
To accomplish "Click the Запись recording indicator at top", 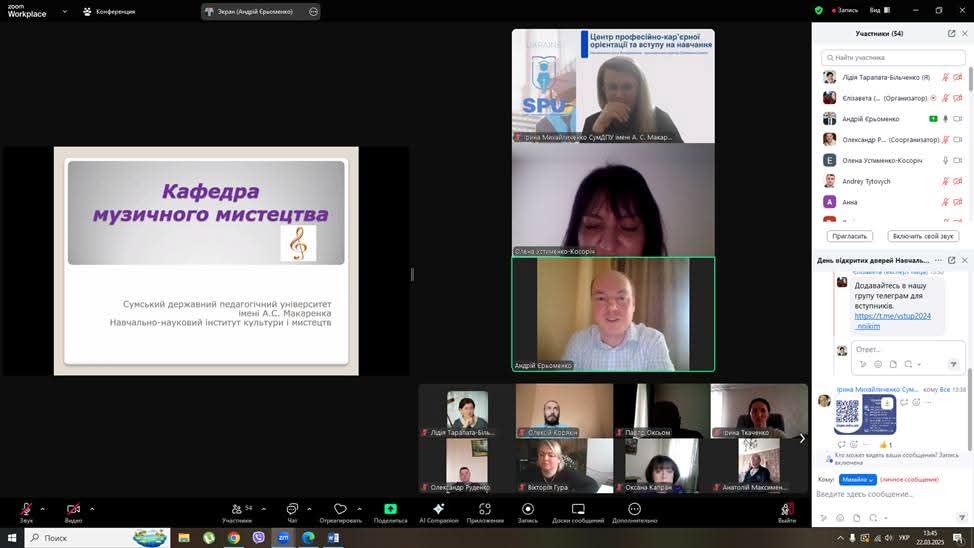I will click(845, 11).
